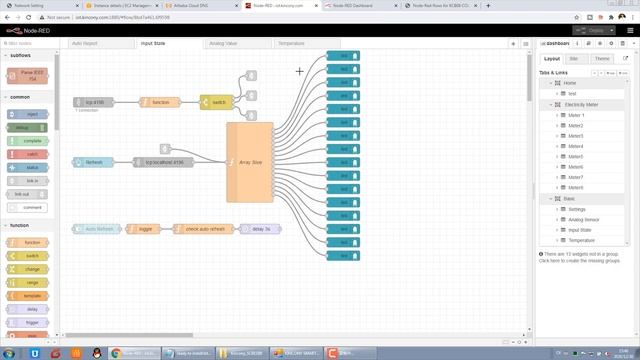Click the Chrome Node-RED taskbar button

[x=134, y=353]
